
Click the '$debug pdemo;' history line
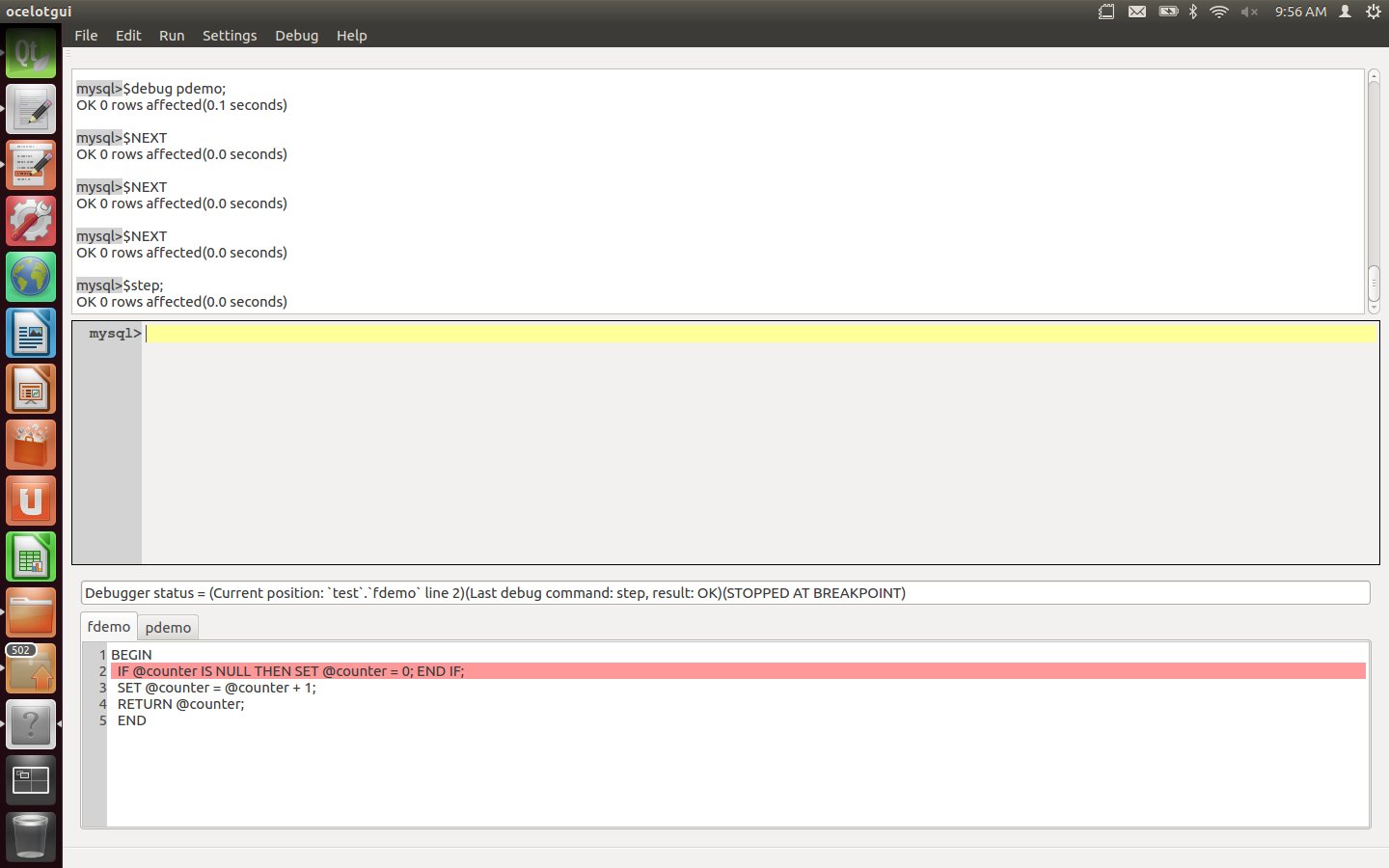pos(174,89)
